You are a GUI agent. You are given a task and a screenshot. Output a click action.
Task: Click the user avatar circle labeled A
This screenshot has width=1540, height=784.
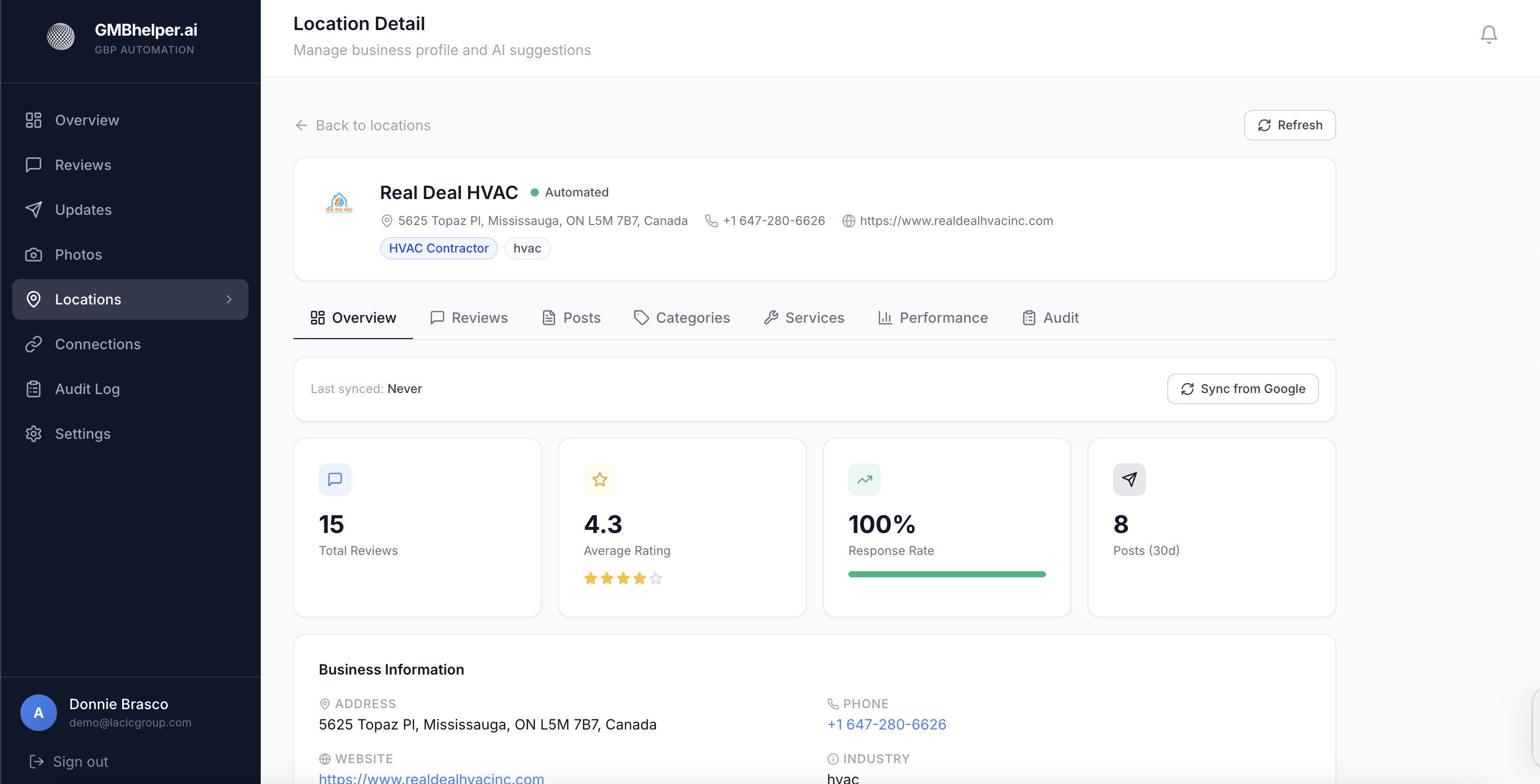pyautogui.click(x=38, y=712)
